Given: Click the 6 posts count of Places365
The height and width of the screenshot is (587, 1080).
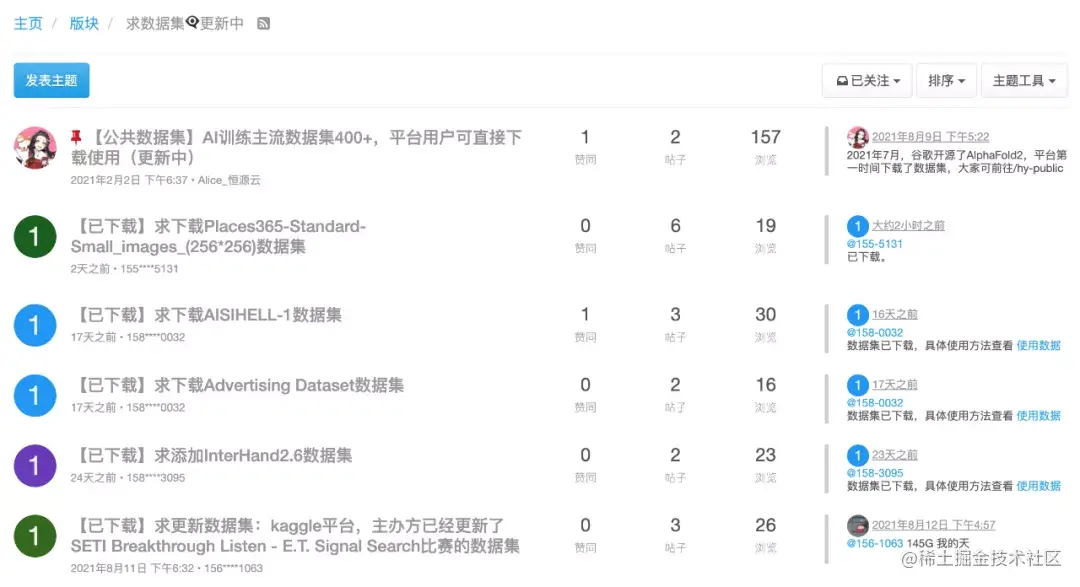Looking at the screenshot, I should pos(675,226).
